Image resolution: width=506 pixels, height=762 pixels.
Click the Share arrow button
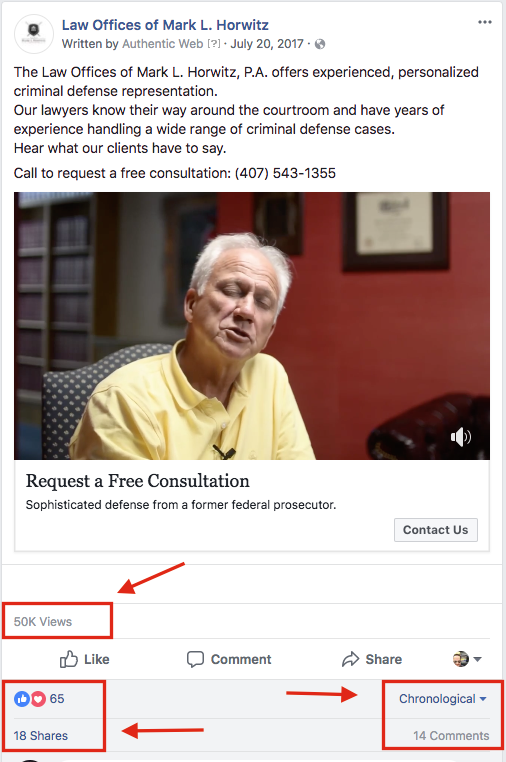(372, 659)
